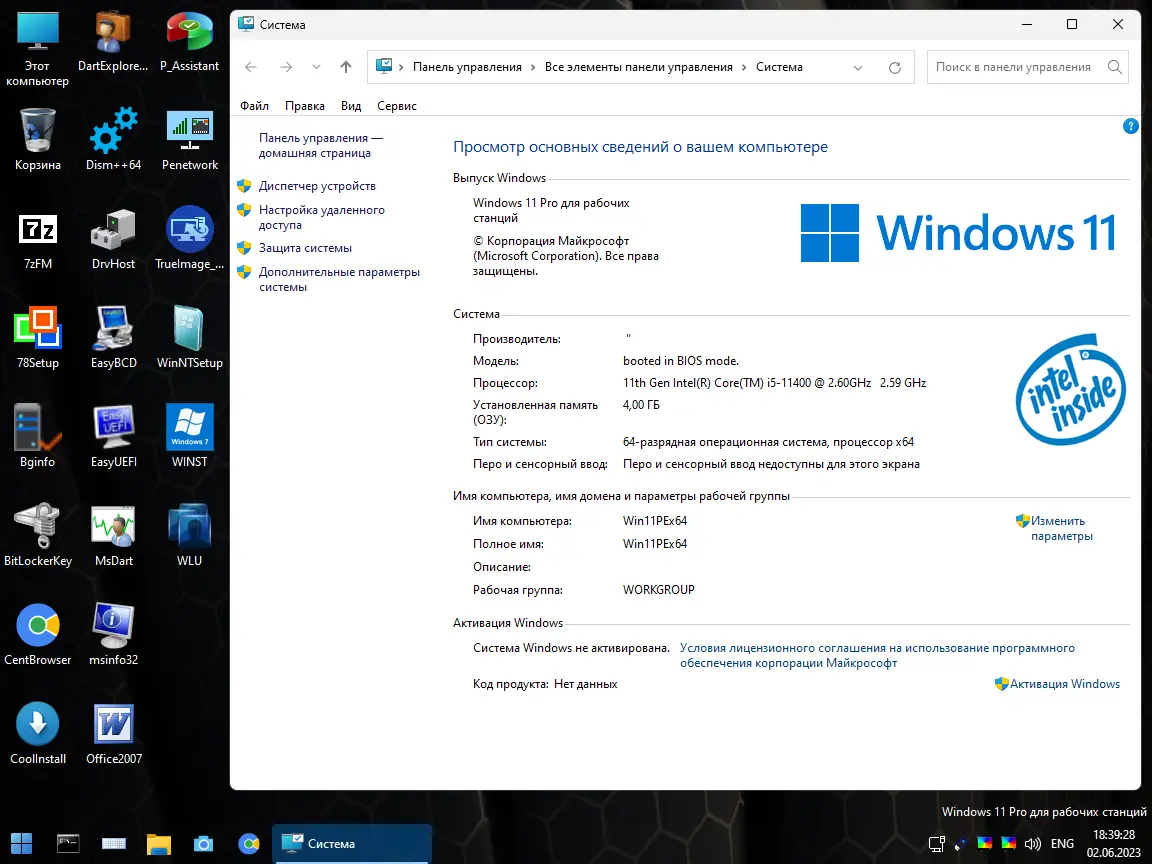Expand chevron before Панель управления breadcrumb
This screenshot has width=1152, height=864.
[x=401, y=67]
